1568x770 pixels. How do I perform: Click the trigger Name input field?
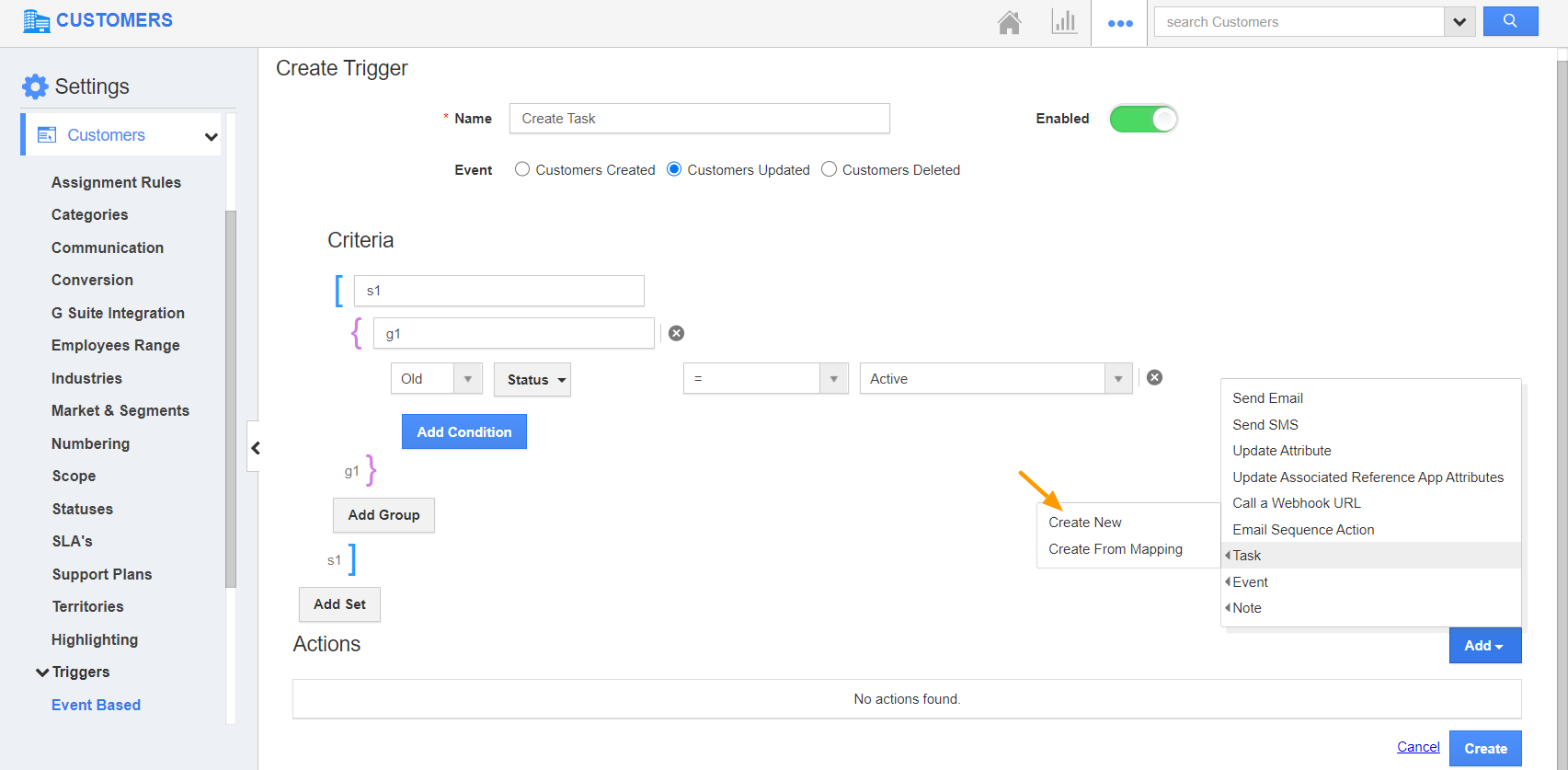tap(700, 119)
